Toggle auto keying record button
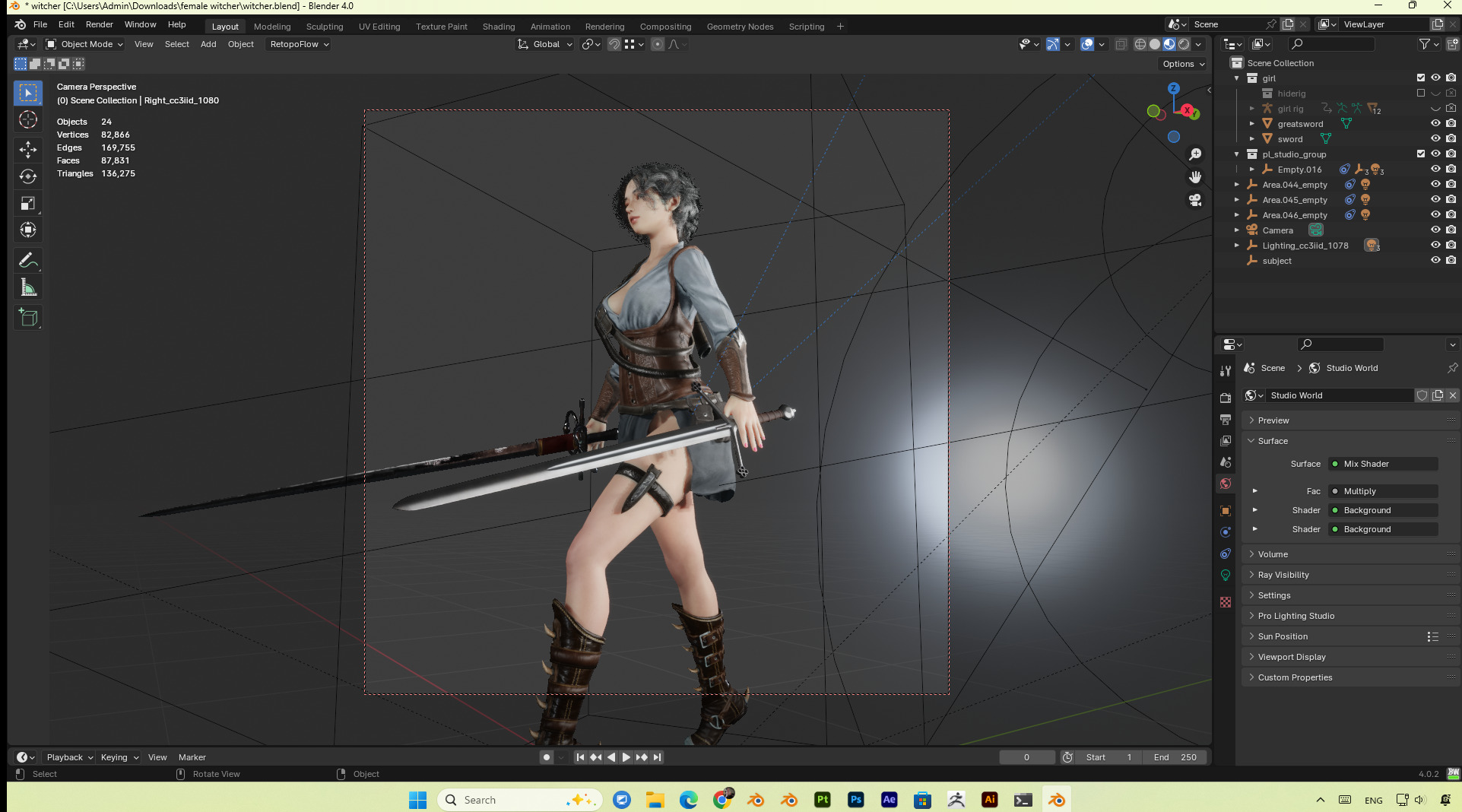The height and width of the screenshot is (812, 1462). pos(547,757)
